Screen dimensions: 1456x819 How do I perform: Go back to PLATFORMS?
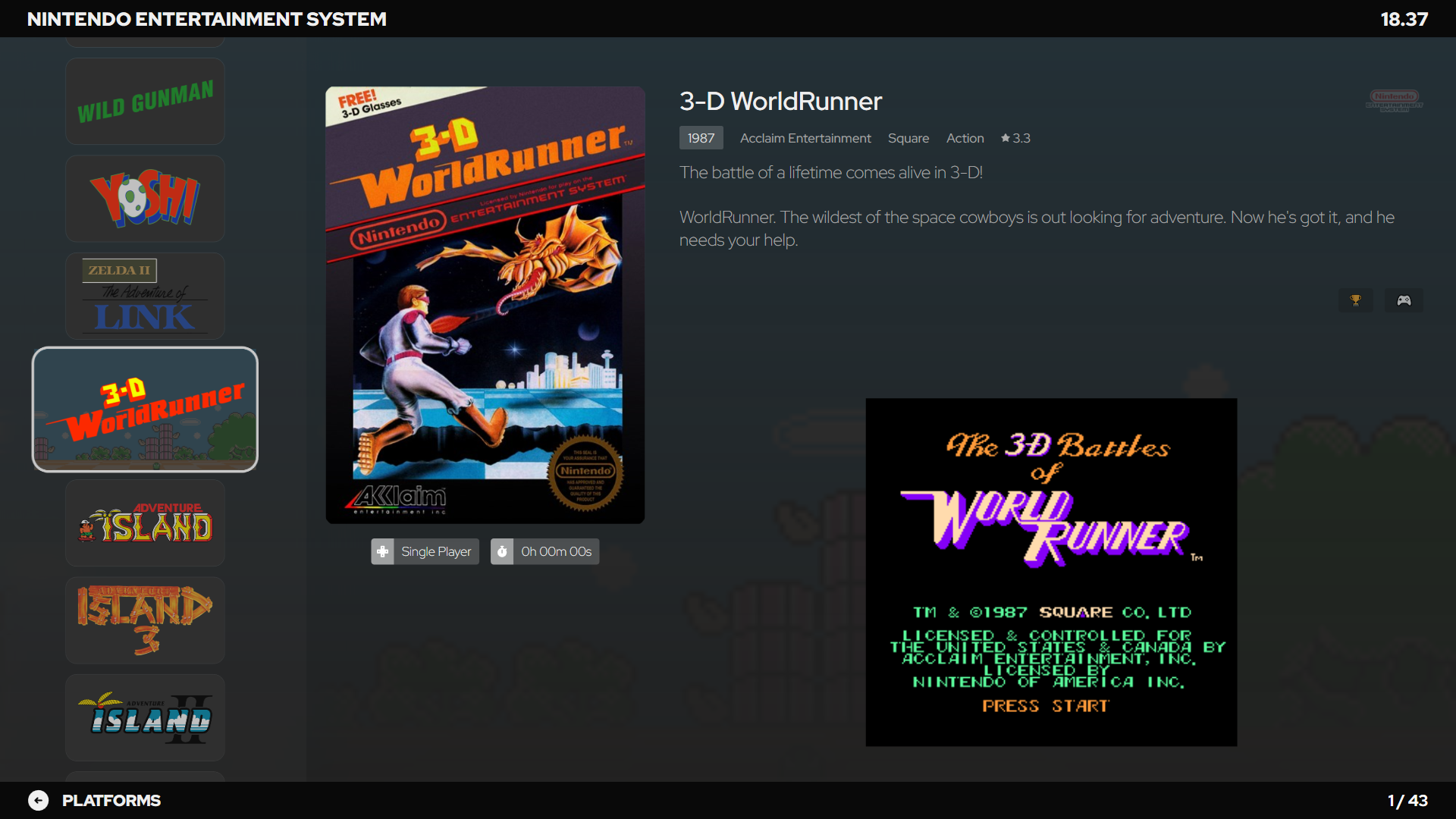click(x=111, y=800)
